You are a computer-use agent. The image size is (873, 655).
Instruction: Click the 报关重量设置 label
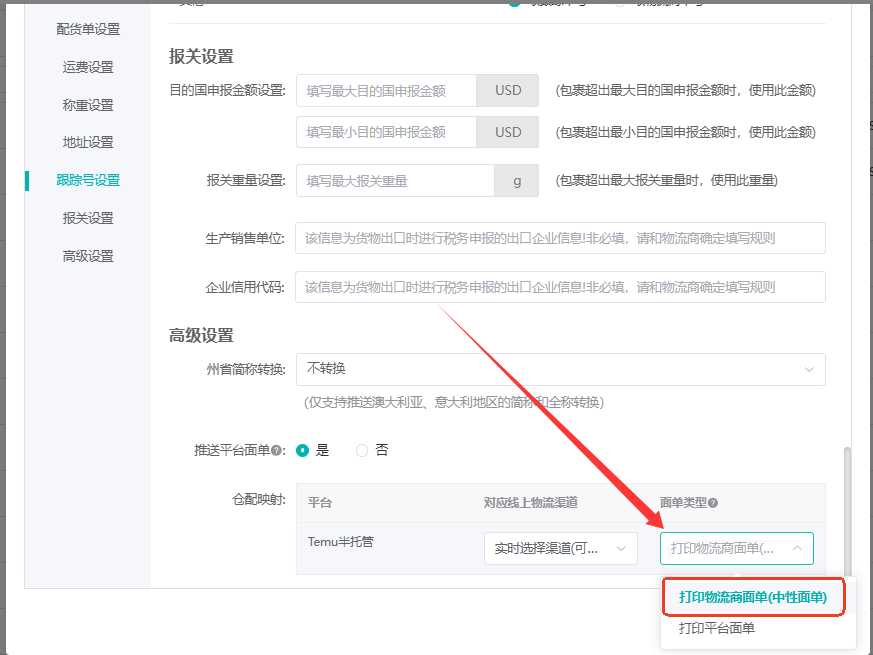tap(246, 180)
